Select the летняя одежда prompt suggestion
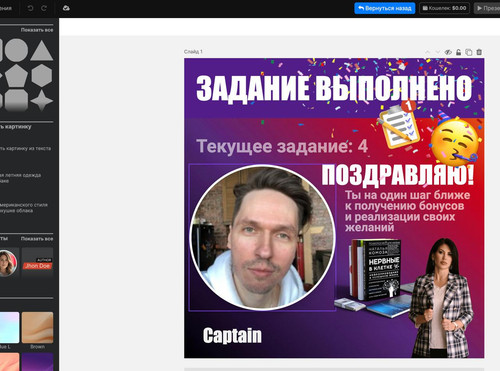 point(21,178)
